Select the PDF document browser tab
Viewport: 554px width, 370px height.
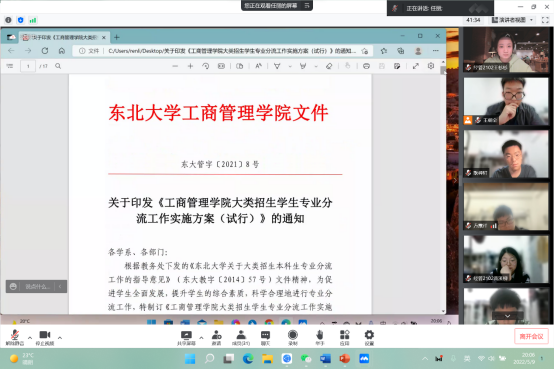pos(65,37)
